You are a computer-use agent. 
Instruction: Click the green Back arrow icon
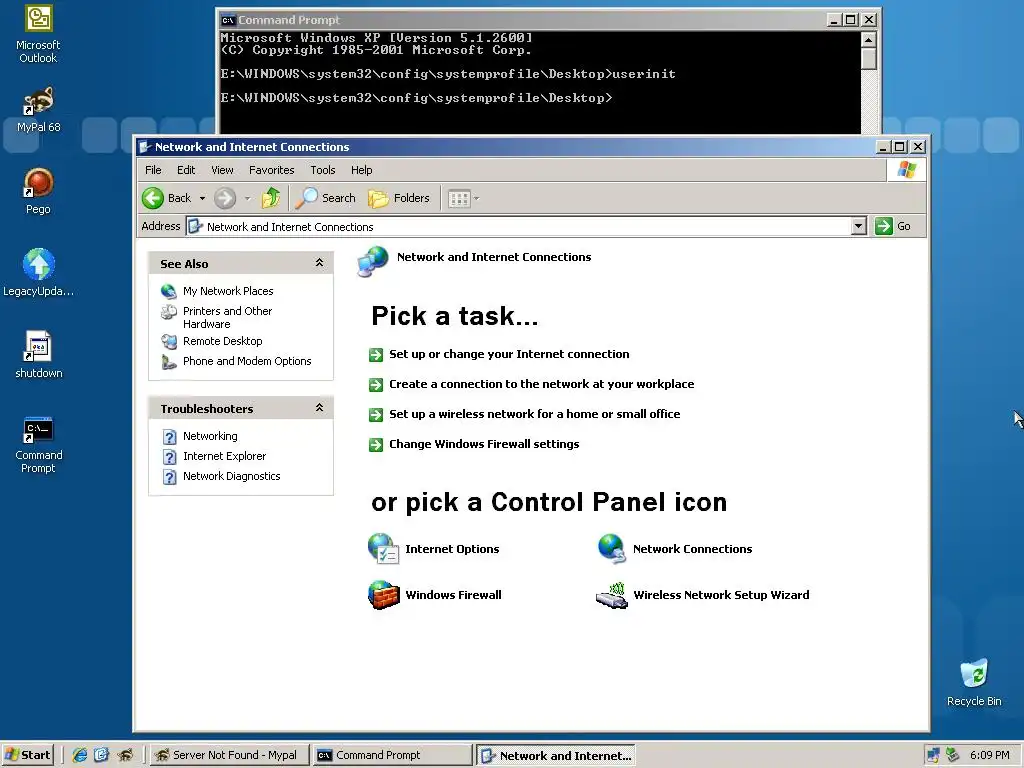[x=153, y=198]
